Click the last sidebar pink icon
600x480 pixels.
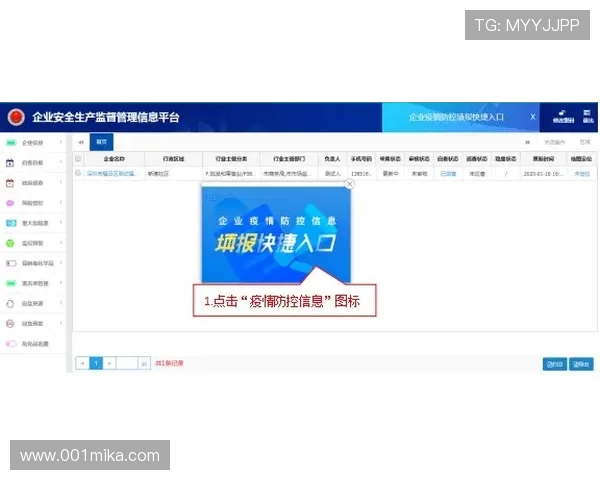point(11,344)
